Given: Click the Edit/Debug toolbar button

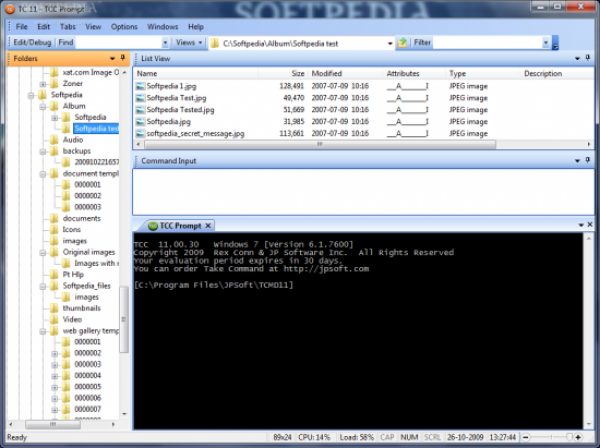Looking at the screenshot, I should pos(32,43).
